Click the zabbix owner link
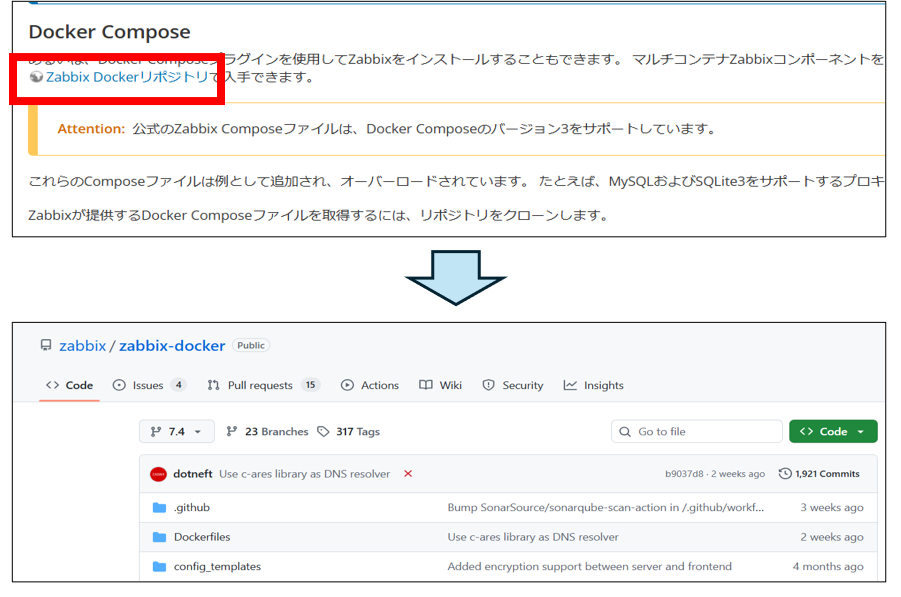The height and width of the screenshot is (597, 901). pyautogui.click(x=82, y=345)
